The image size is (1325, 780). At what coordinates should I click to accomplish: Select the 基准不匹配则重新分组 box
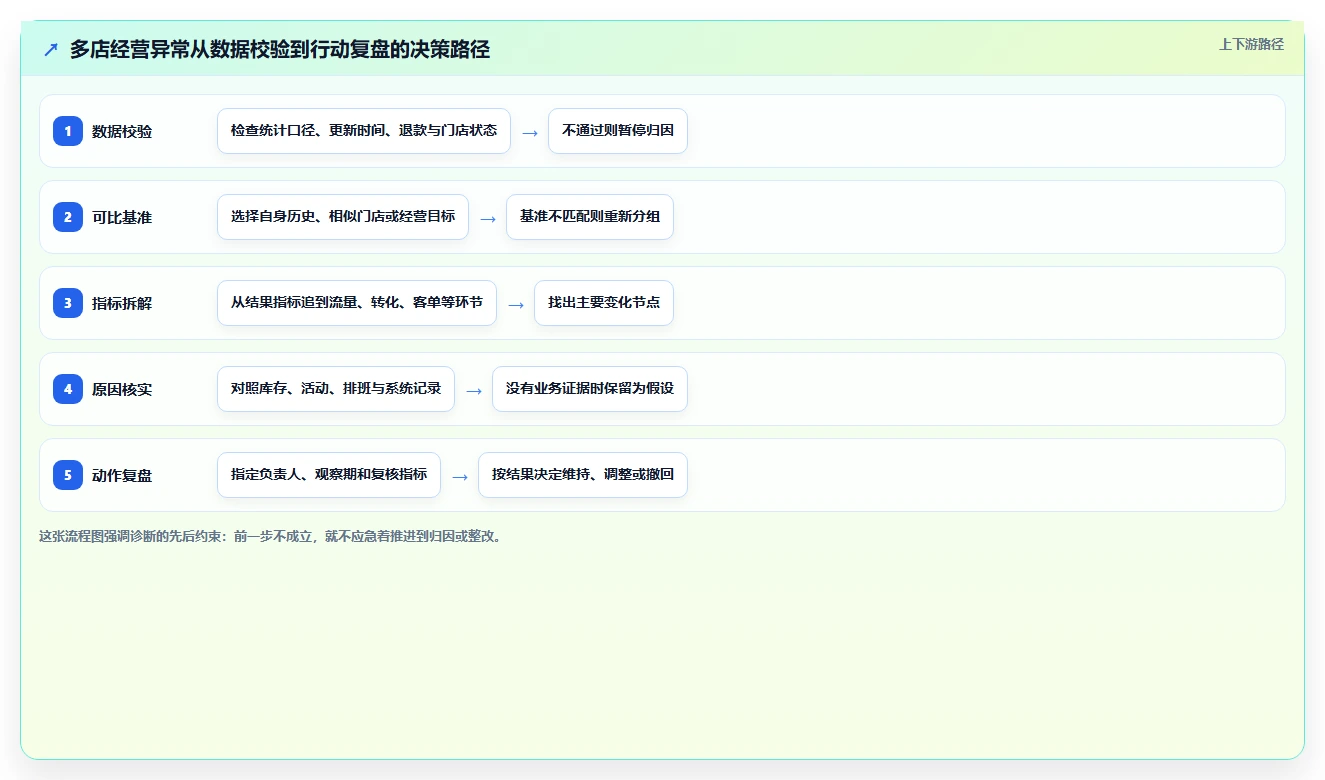pyautogui.click(x=590, y=217)
